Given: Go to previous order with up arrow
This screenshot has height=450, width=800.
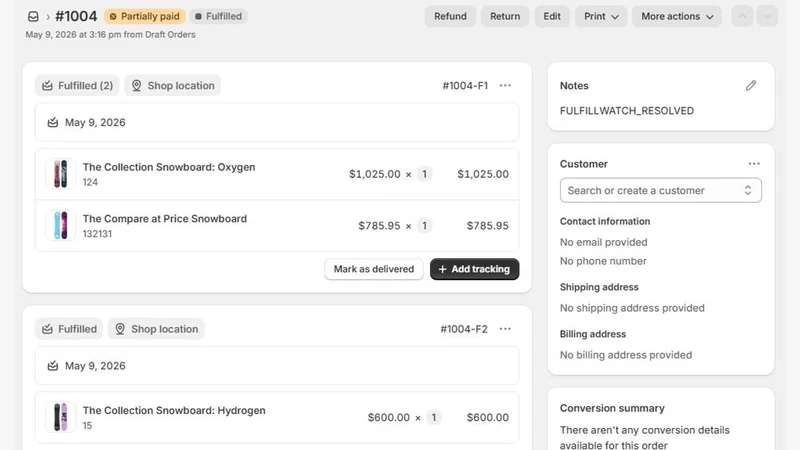Looking at the screenshot, I should (742, 16).
